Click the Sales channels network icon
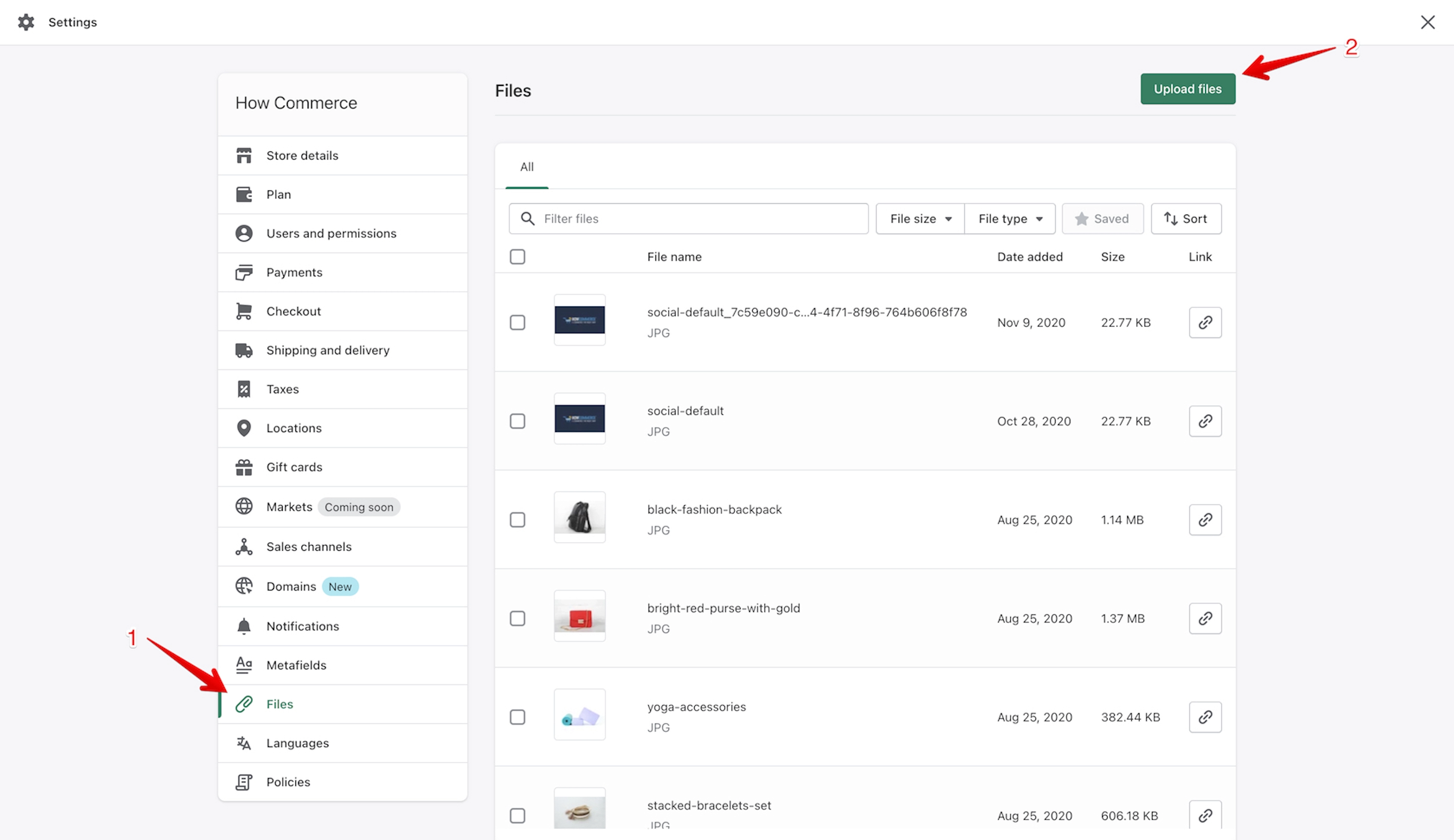This screenshot has width=1454, height=840. pos(244,546)
